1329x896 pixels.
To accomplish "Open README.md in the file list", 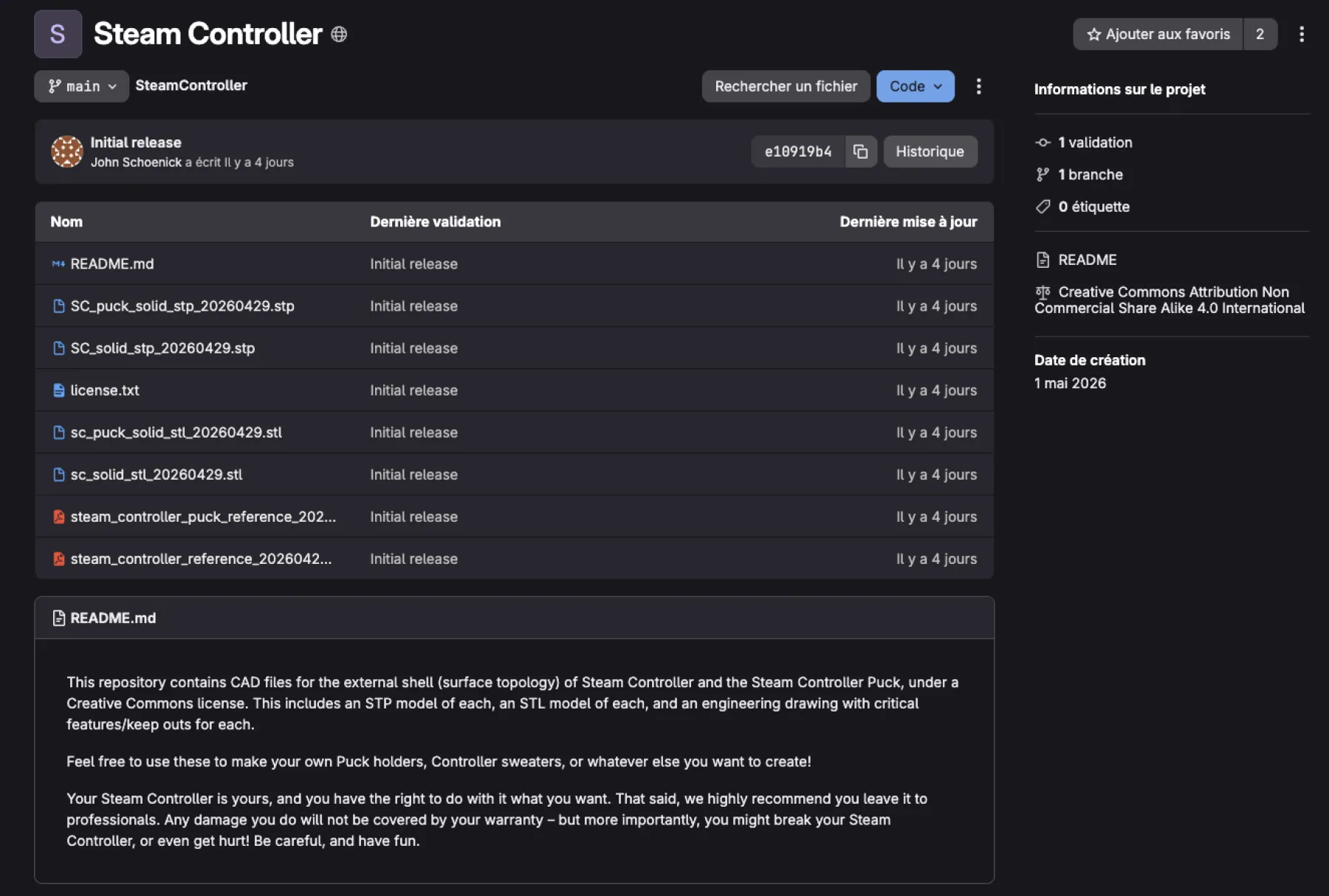I will (x=112, y=263).
